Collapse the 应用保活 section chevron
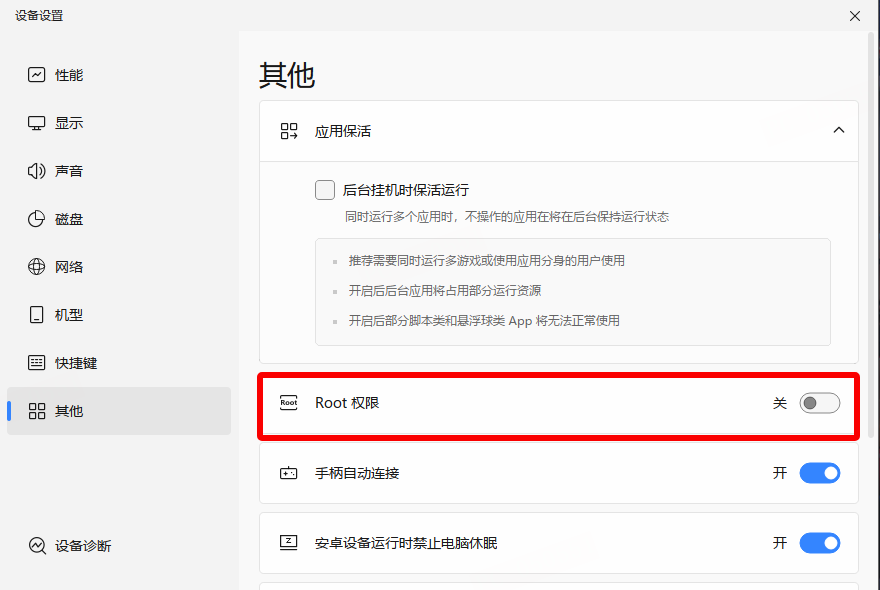Viewport: 880px width, 590px height. 839,131
